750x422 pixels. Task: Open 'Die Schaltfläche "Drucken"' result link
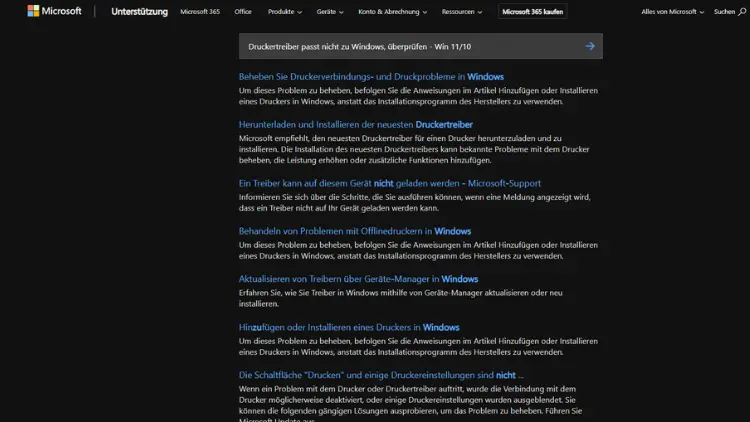[381, 375]
